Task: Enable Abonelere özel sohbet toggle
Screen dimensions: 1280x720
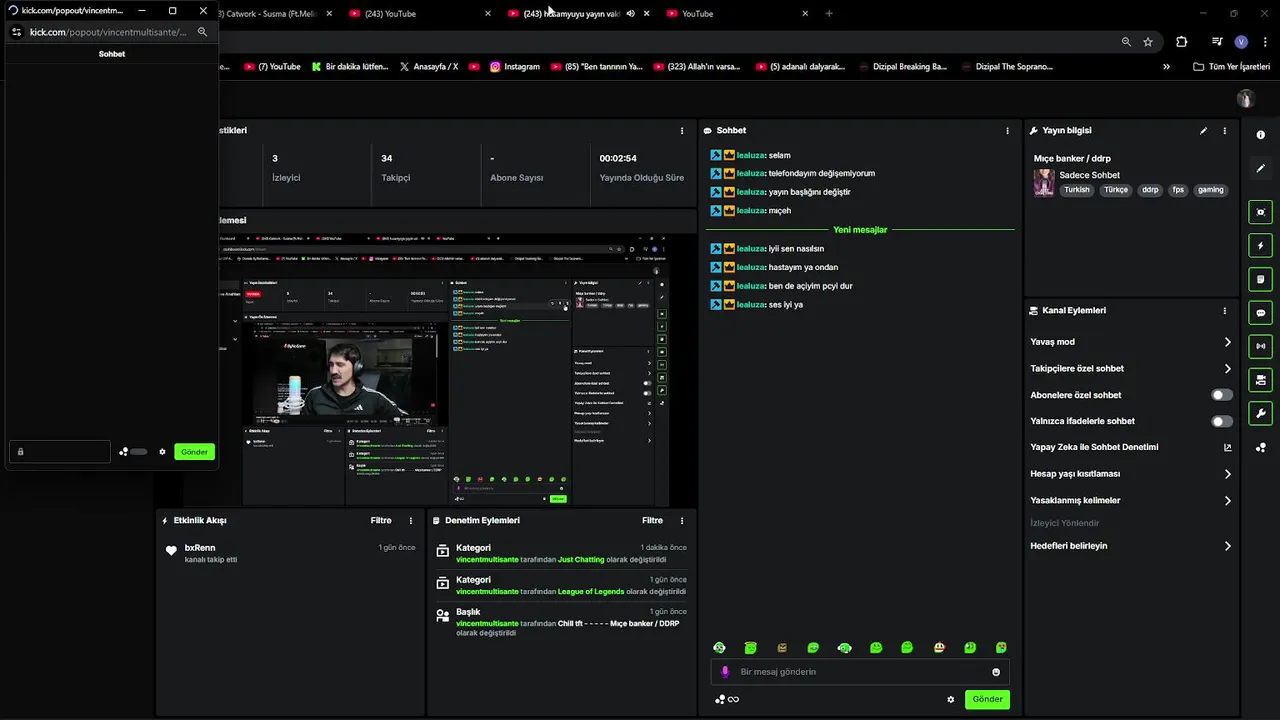Action: click(x=1222, y=395)
